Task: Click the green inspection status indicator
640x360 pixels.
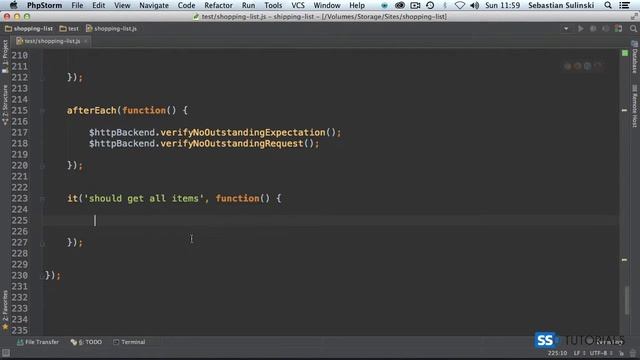Action: pyautogui.click(x=625, y=53)
